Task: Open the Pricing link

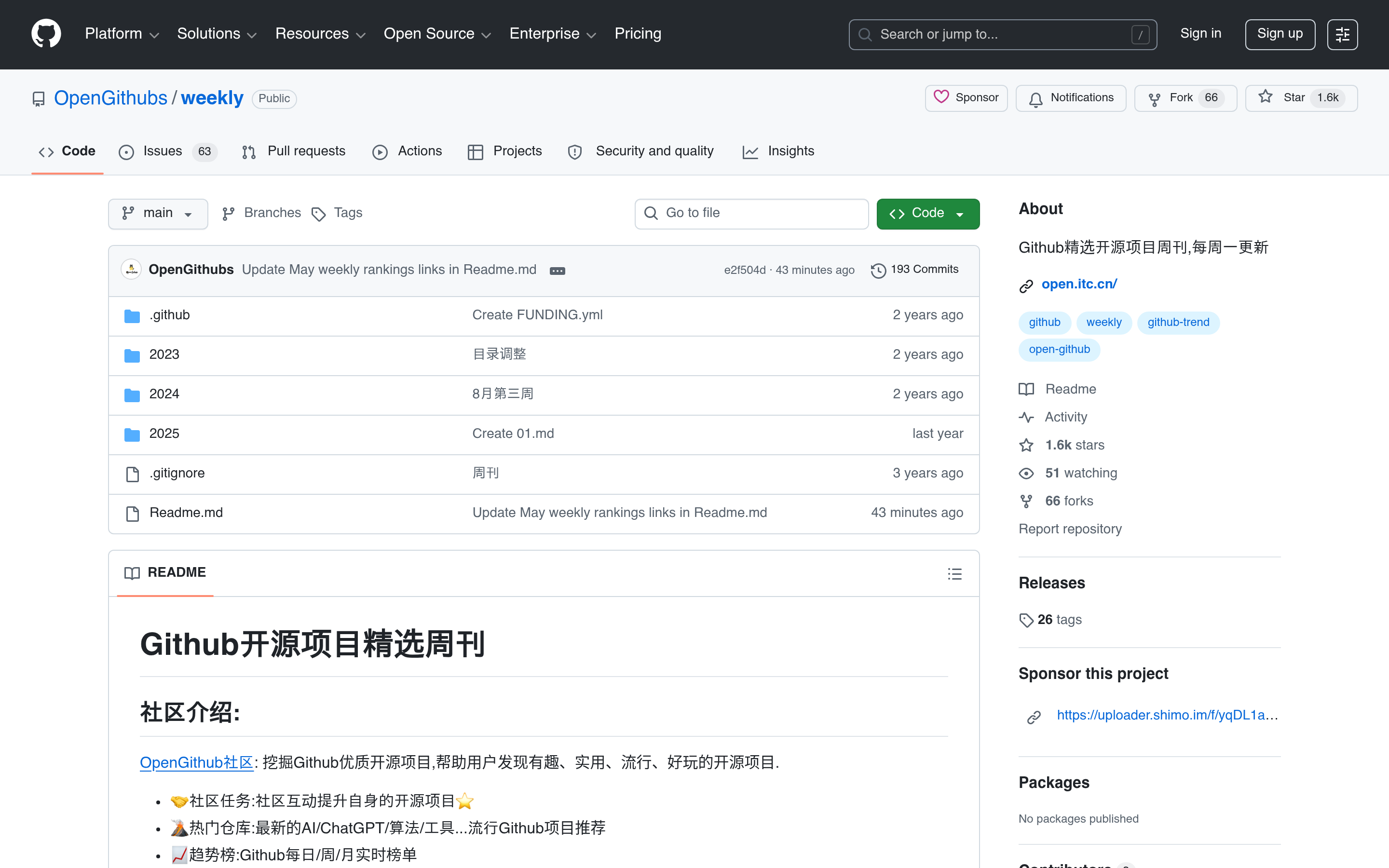Action: pos(638,34)
